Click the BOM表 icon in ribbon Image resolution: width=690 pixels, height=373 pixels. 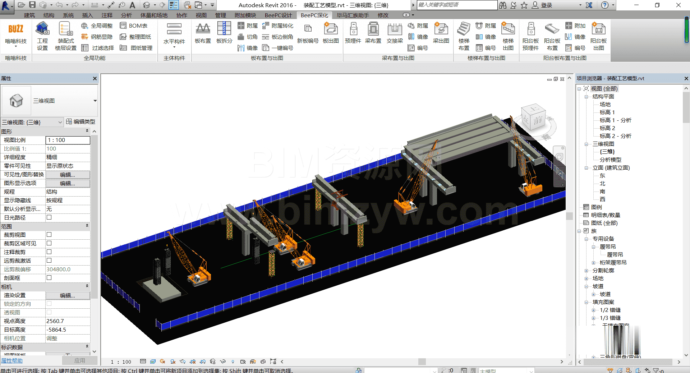click(x=134, y=26)
